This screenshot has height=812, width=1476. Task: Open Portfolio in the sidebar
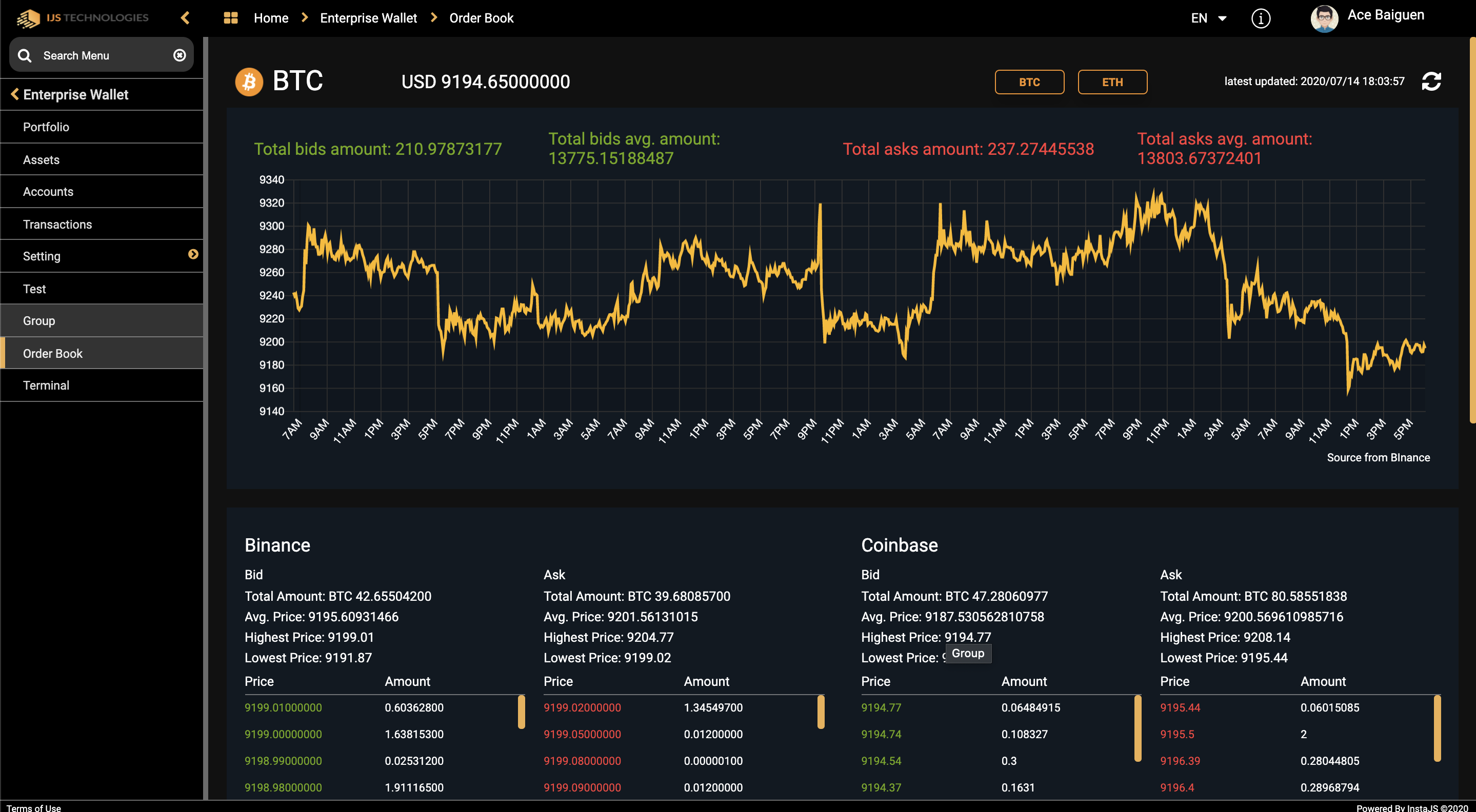46,127
